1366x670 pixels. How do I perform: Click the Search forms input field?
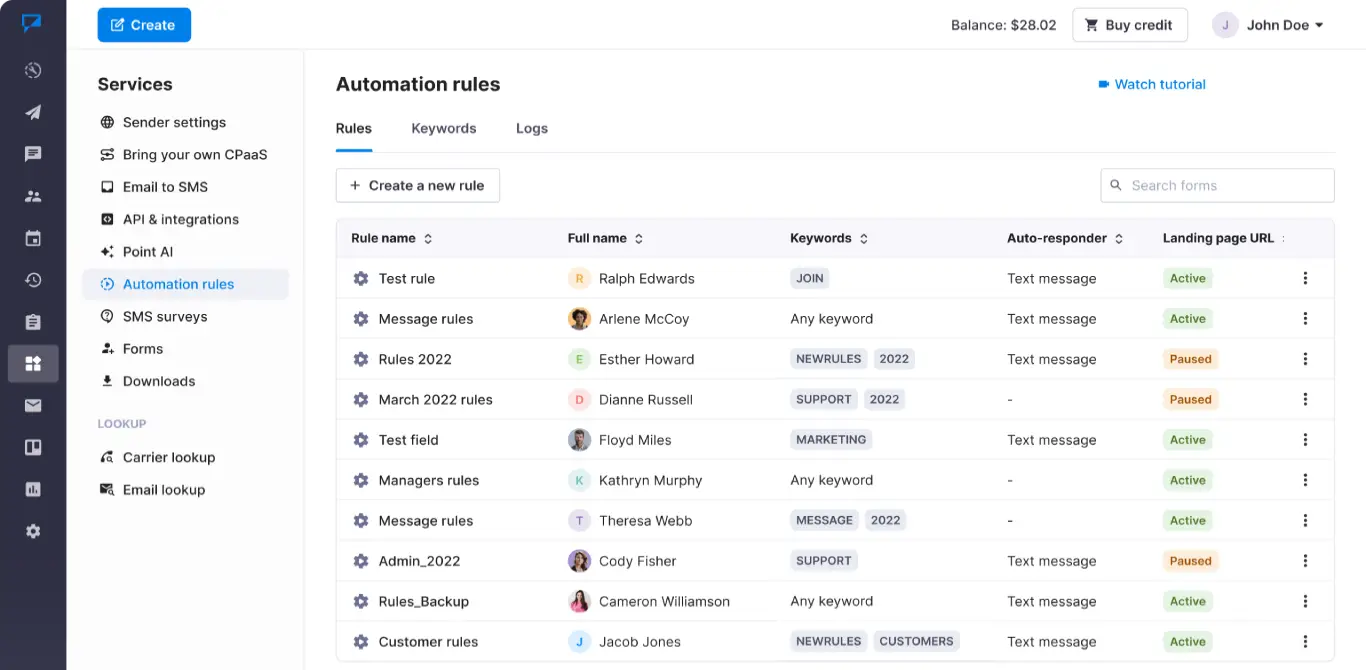coord(1226,186)
